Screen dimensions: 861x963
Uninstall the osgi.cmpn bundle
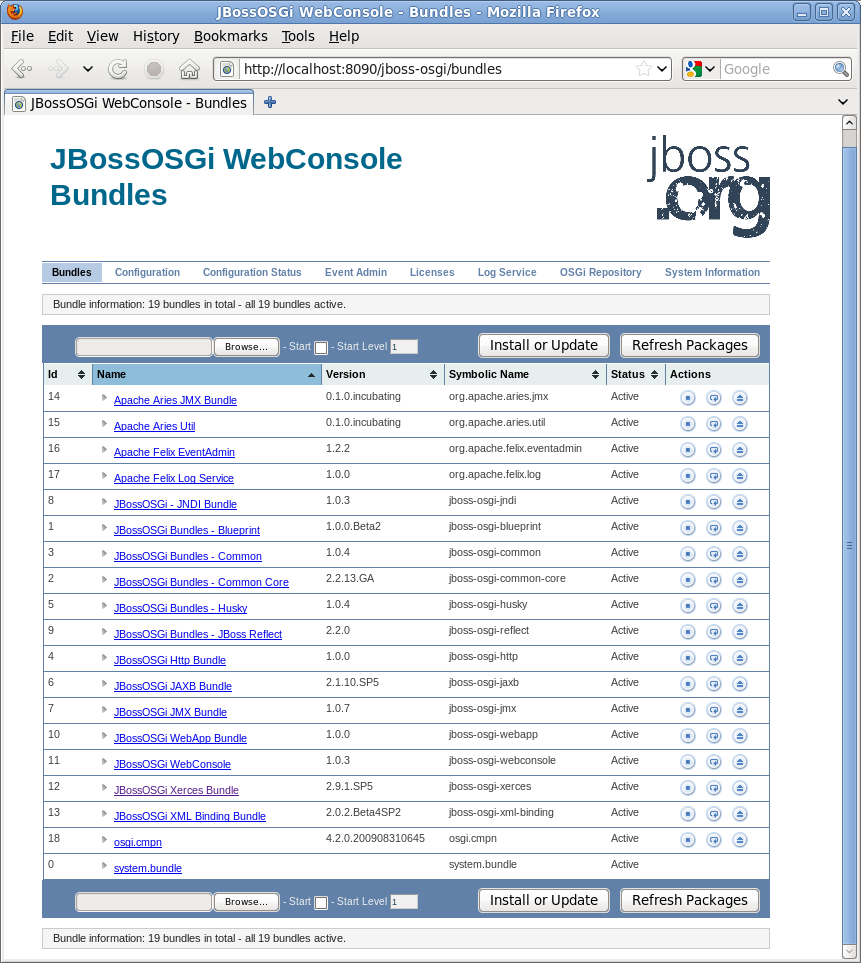click(740, 840)
